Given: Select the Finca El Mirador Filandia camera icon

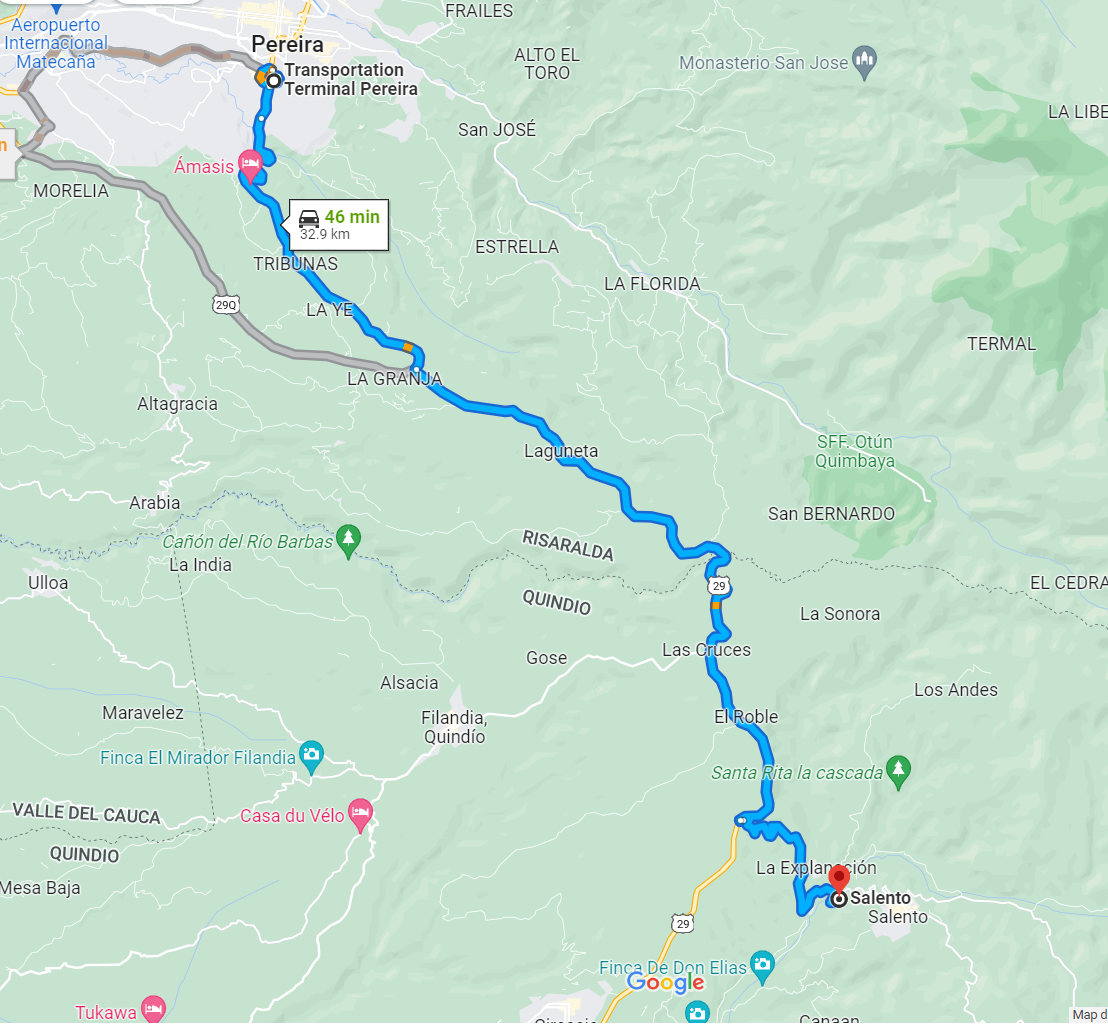Looking at the screenshot, I should pos(311,757).
